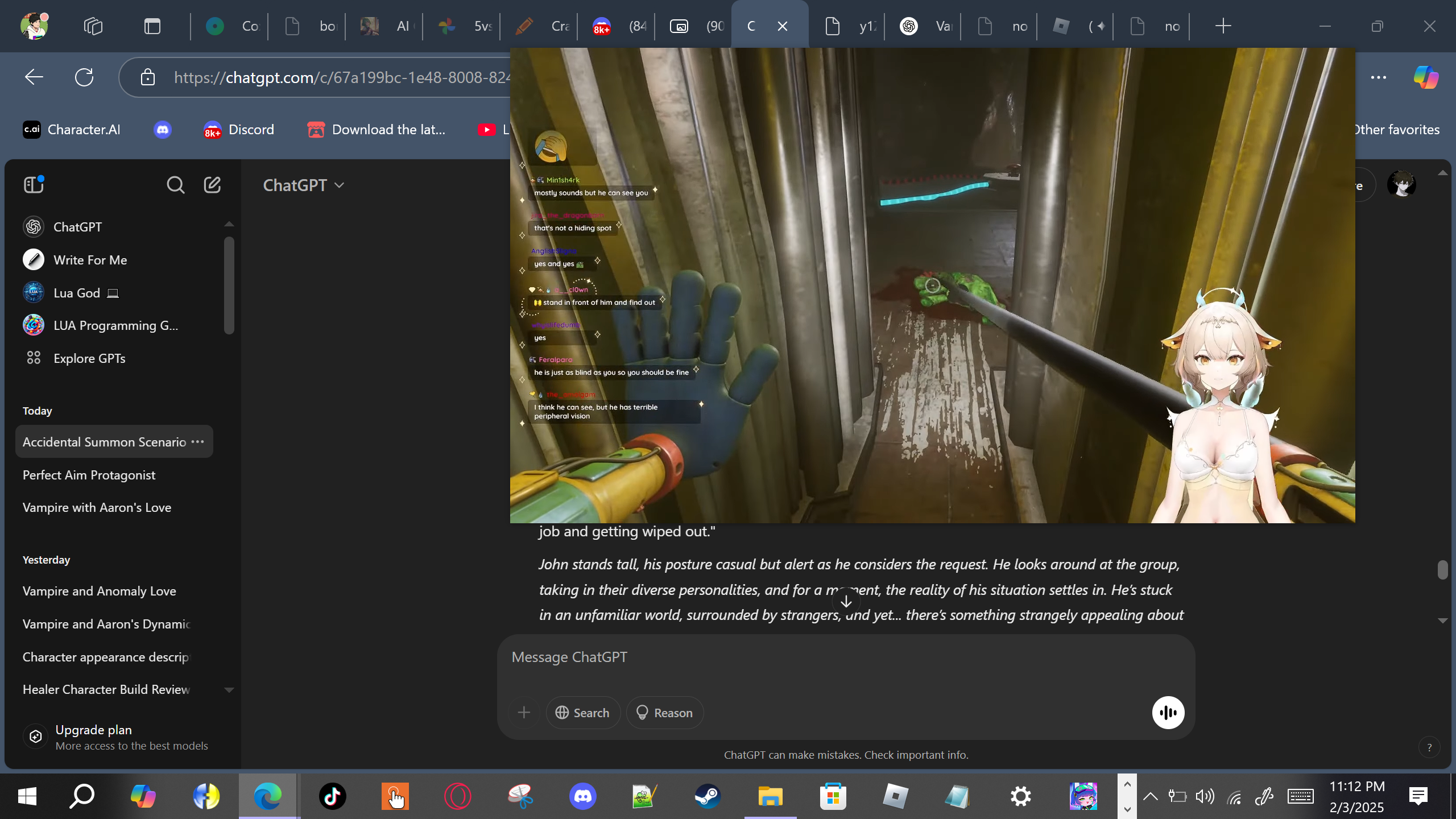Open the clock showing 11:12 PM
1456x819 pixels.
(x=1357, y=796)
